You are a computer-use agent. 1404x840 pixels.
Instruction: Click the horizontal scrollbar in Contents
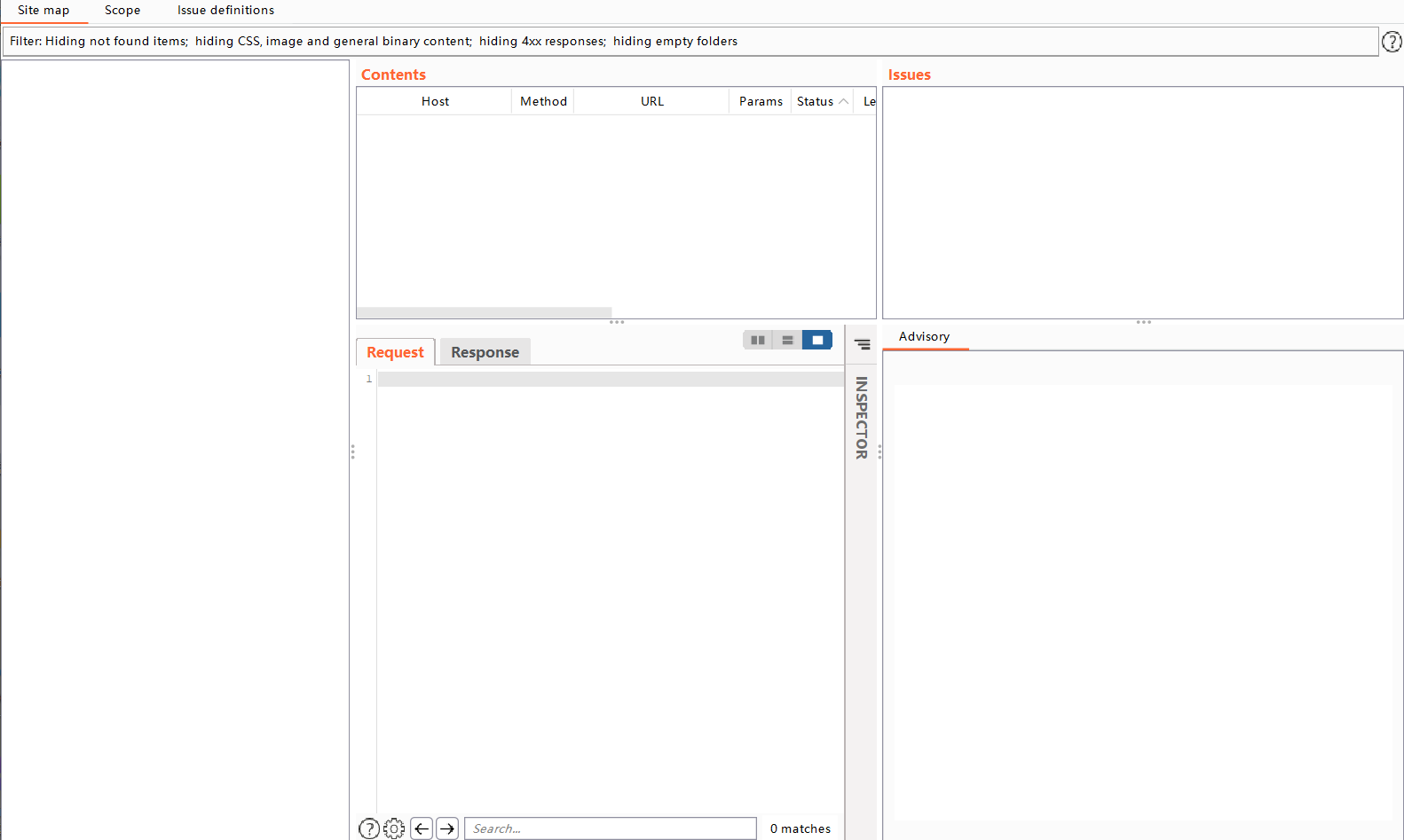[x=484, y=312]
